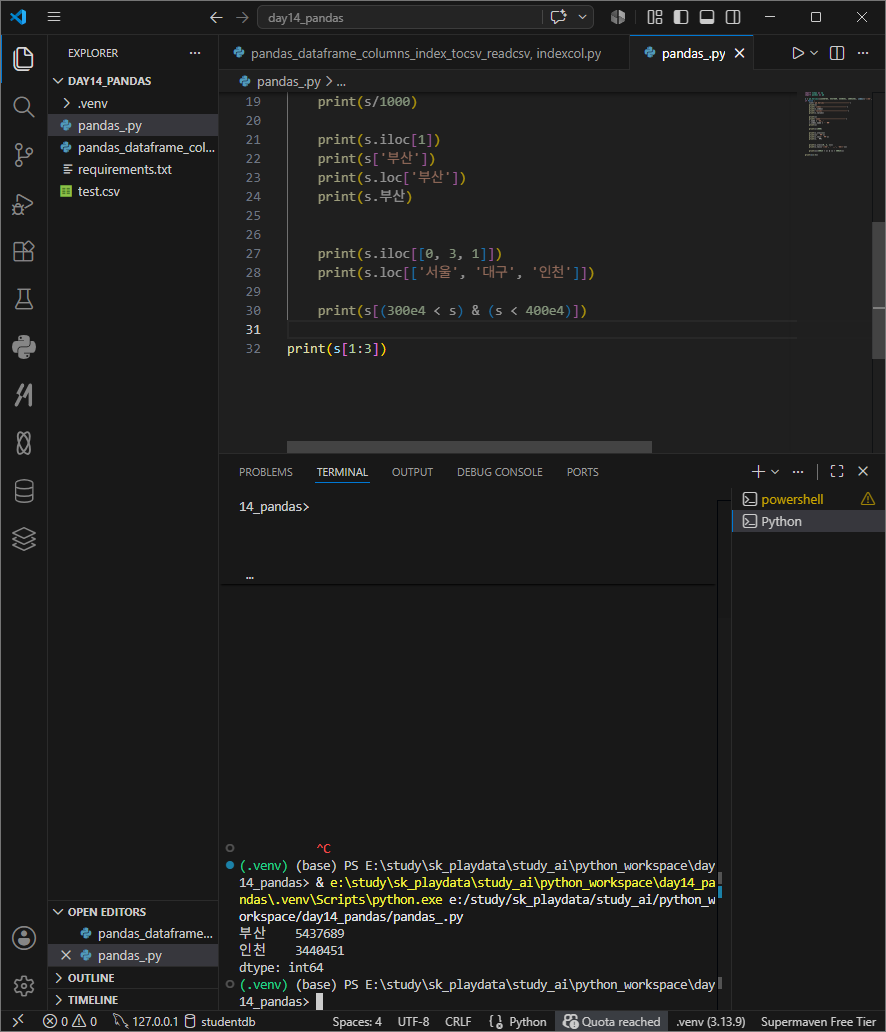
Task: Click the Quota reached status item
Action: [x=612, y=1021]
